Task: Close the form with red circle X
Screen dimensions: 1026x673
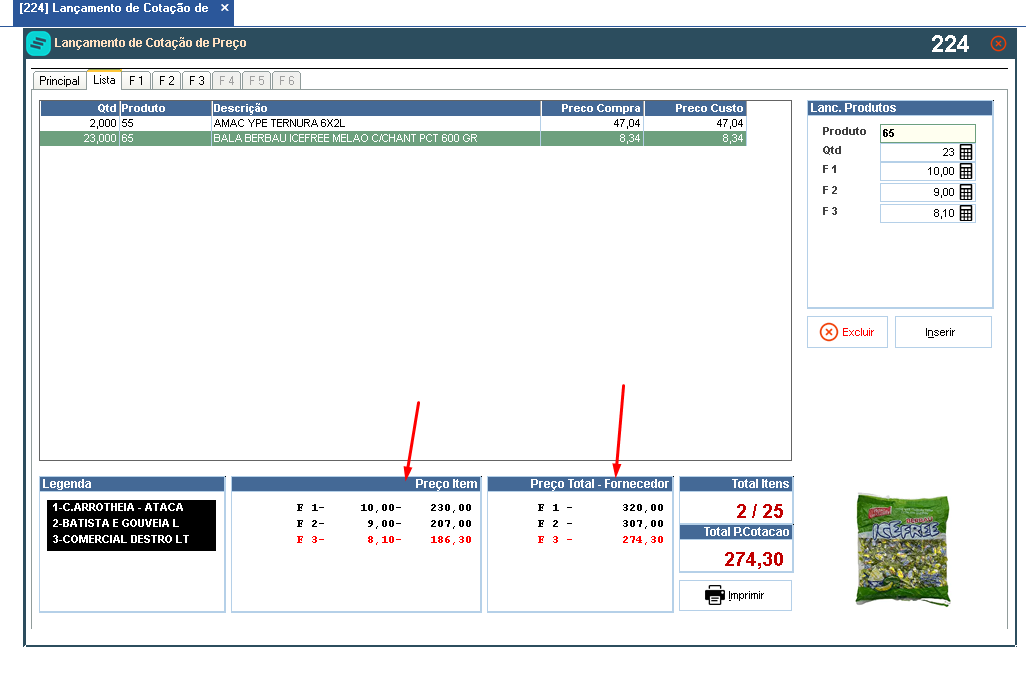Action: pos(999,43)
